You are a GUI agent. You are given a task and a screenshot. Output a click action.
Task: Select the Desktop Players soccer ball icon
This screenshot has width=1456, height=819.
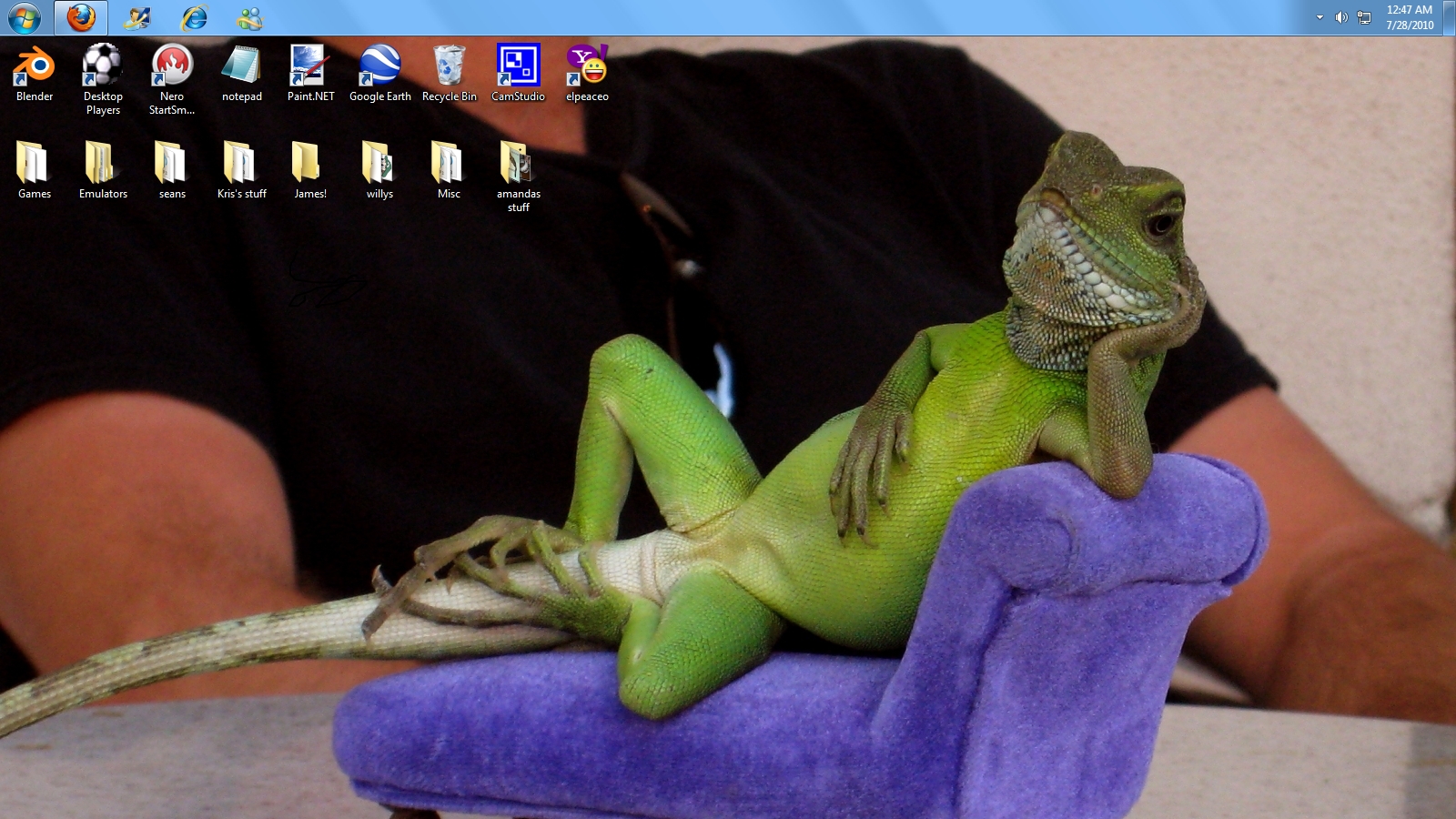(x=103, y=66)
